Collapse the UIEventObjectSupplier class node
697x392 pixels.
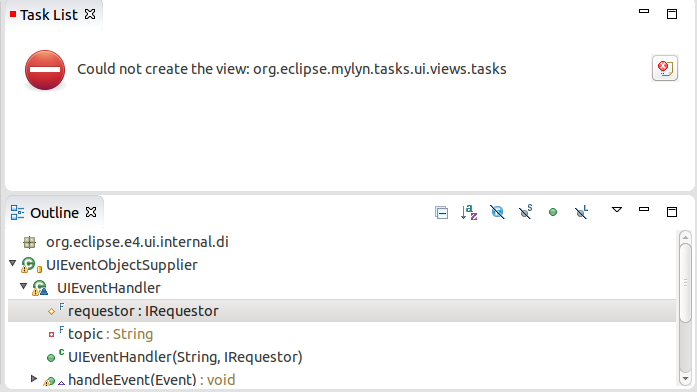click(x=13, y=264)
